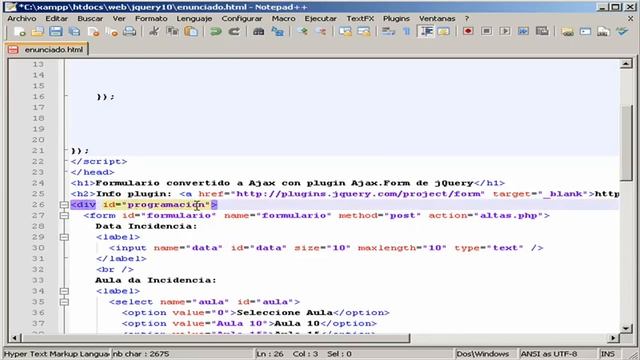Run macro multiple times icon
Screen dimensions: 640x360
pos(523,31)
